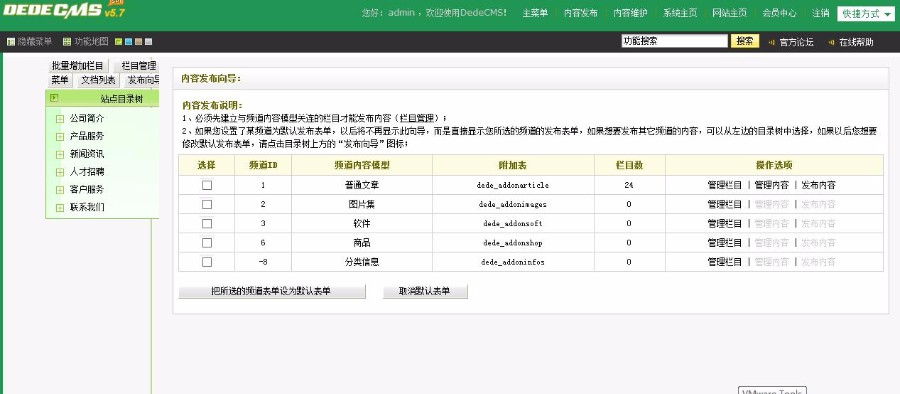Click 功能地图 text link
This screenshot has width=900, height=394.
click(91, 41)
